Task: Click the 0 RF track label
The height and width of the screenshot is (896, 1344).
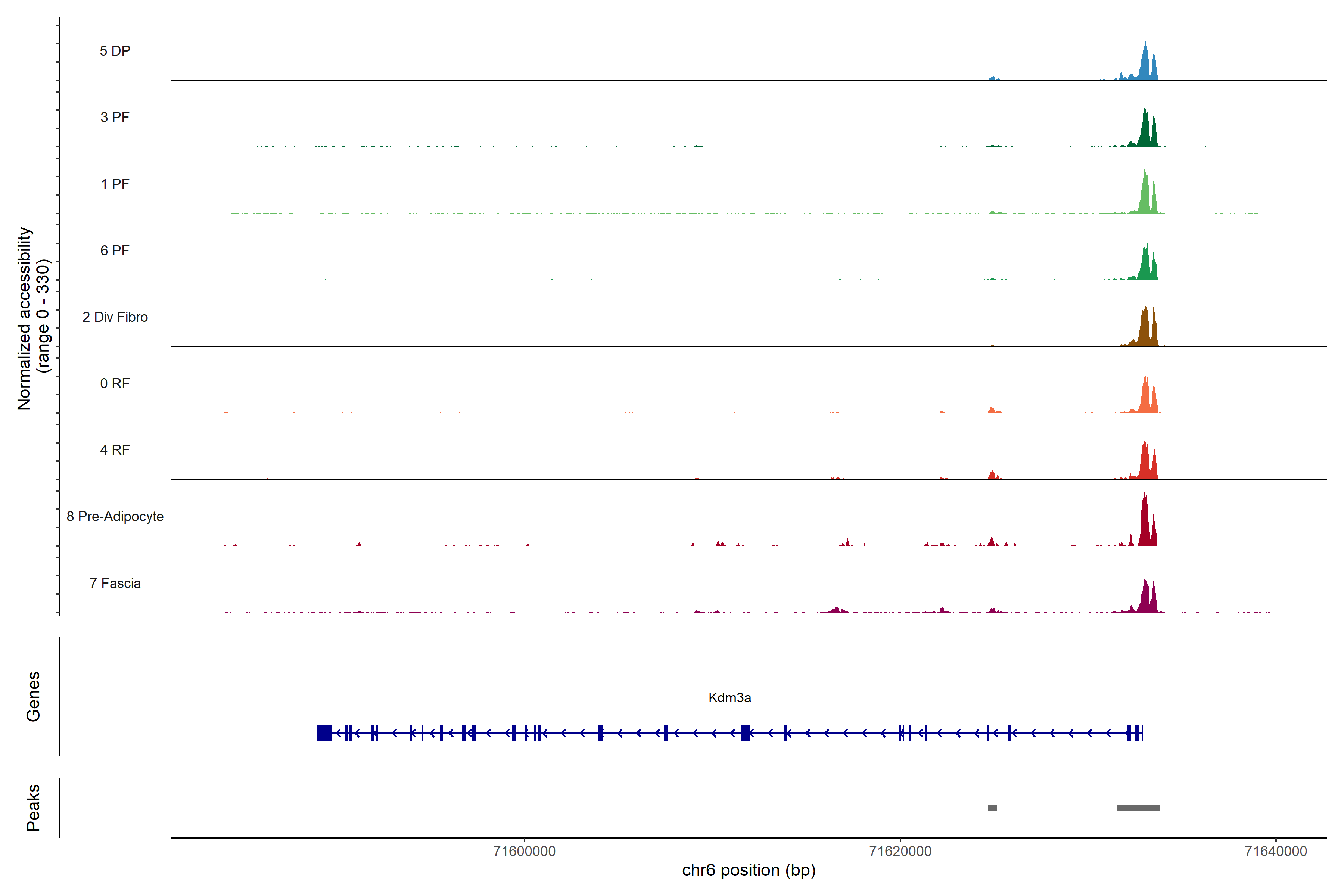Action: click(115, 383)
